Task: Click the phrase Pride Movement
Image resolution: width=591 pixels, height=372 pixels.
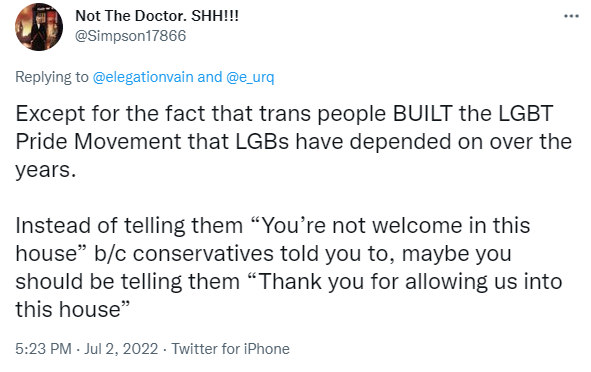Action: (99, 142)
